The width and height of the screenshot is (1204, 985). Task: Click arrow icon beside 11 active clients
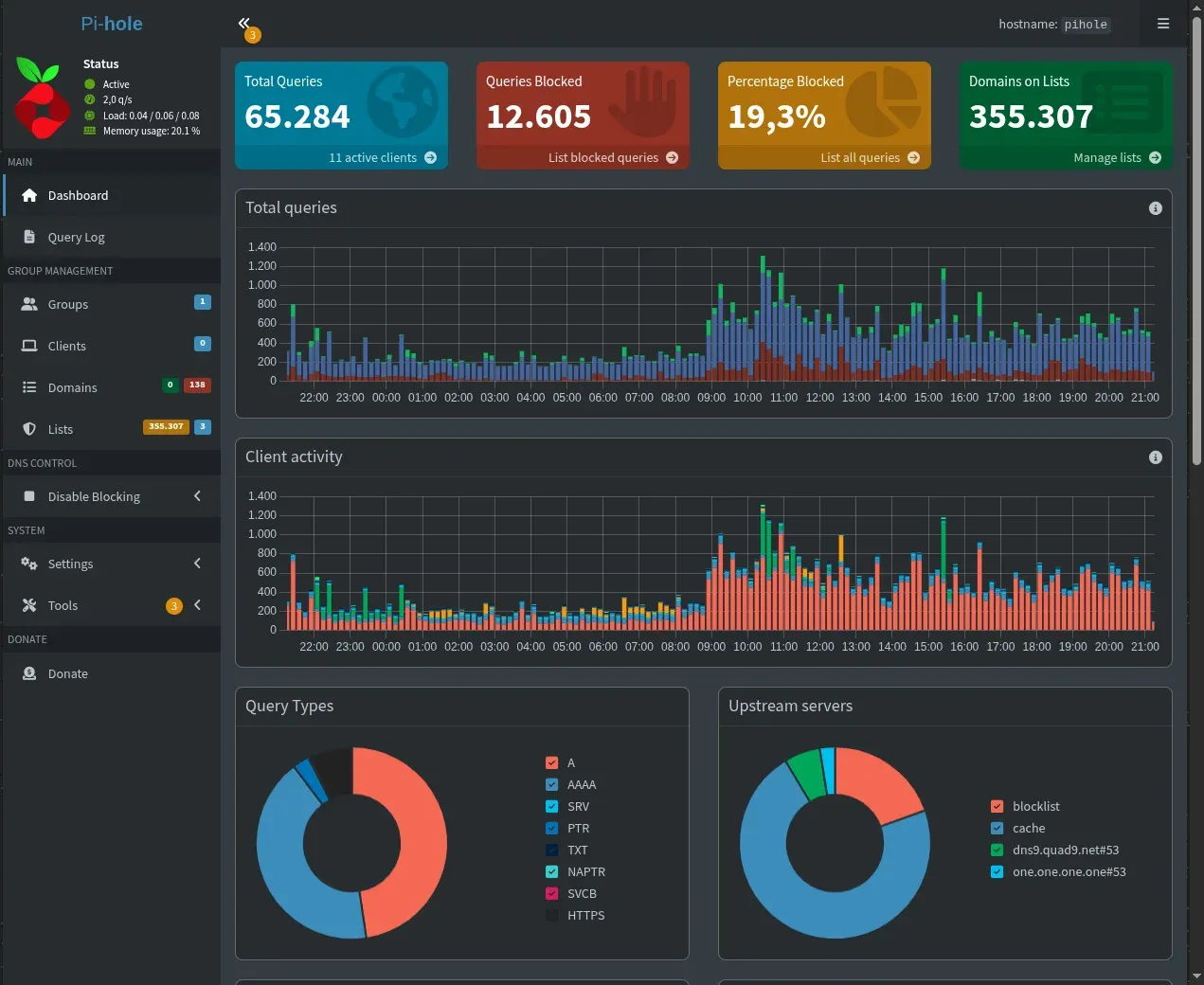pyautogui.click(x=431, y=158)
